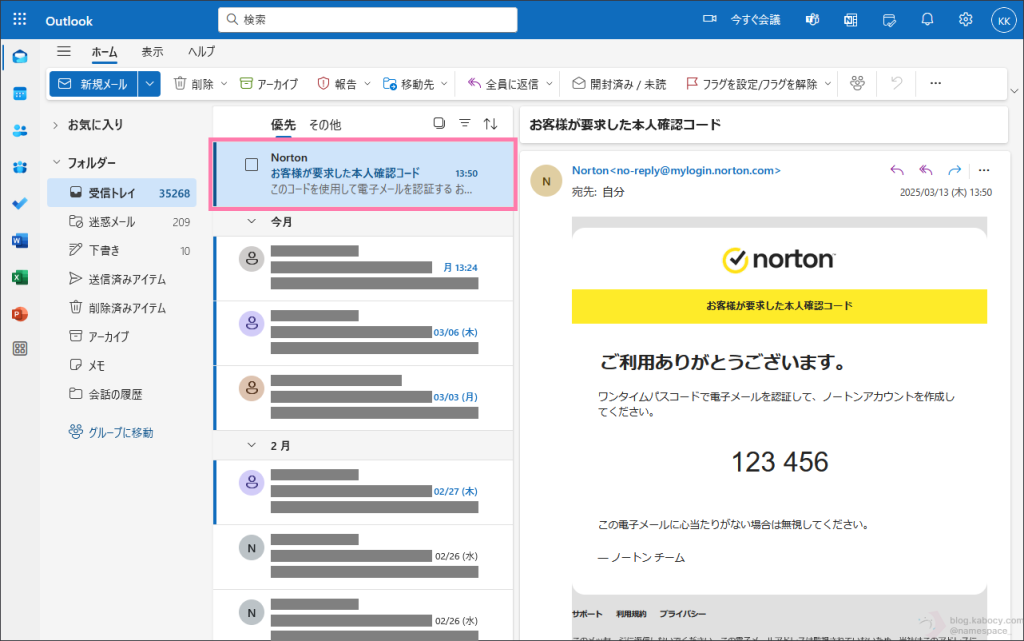Select the その他 inbox tab
This screenshot has height=641, width=1024.
point(324,125)
